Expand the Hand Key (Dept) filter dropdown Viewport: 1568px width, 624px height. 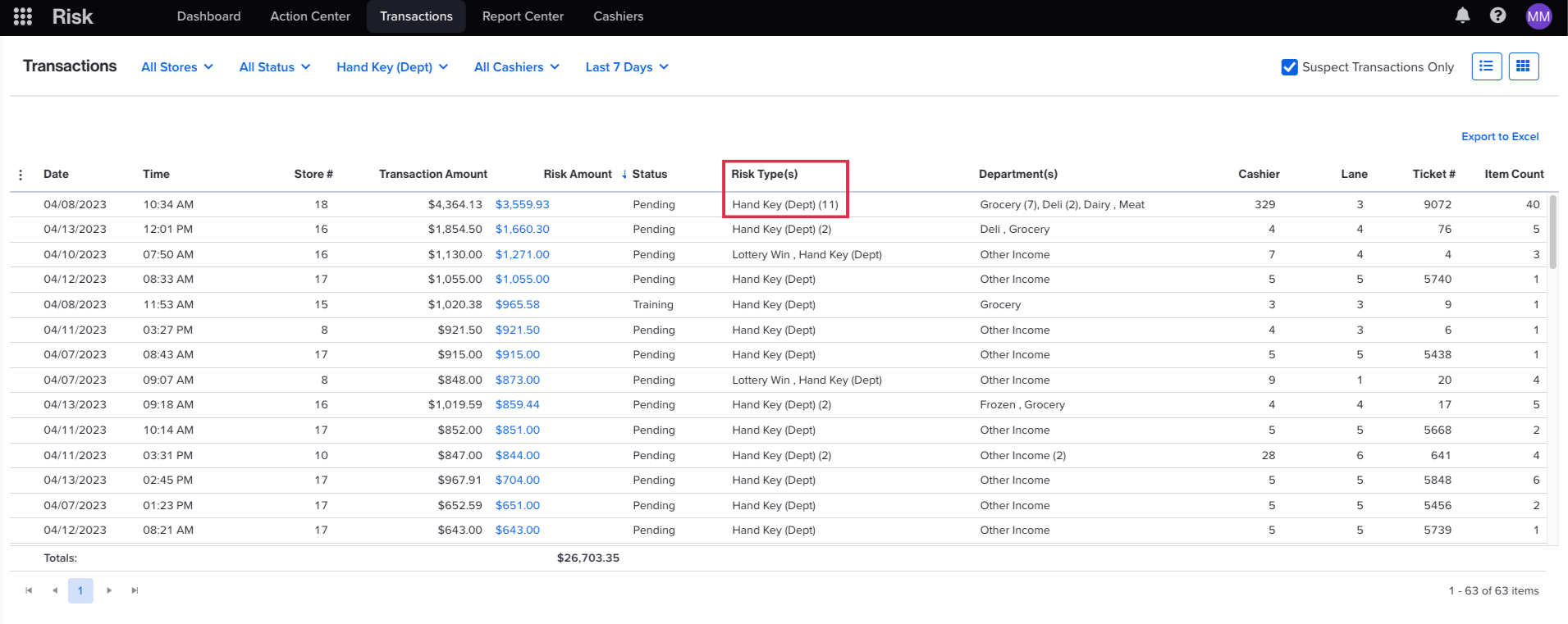click(x=392, y=67)
